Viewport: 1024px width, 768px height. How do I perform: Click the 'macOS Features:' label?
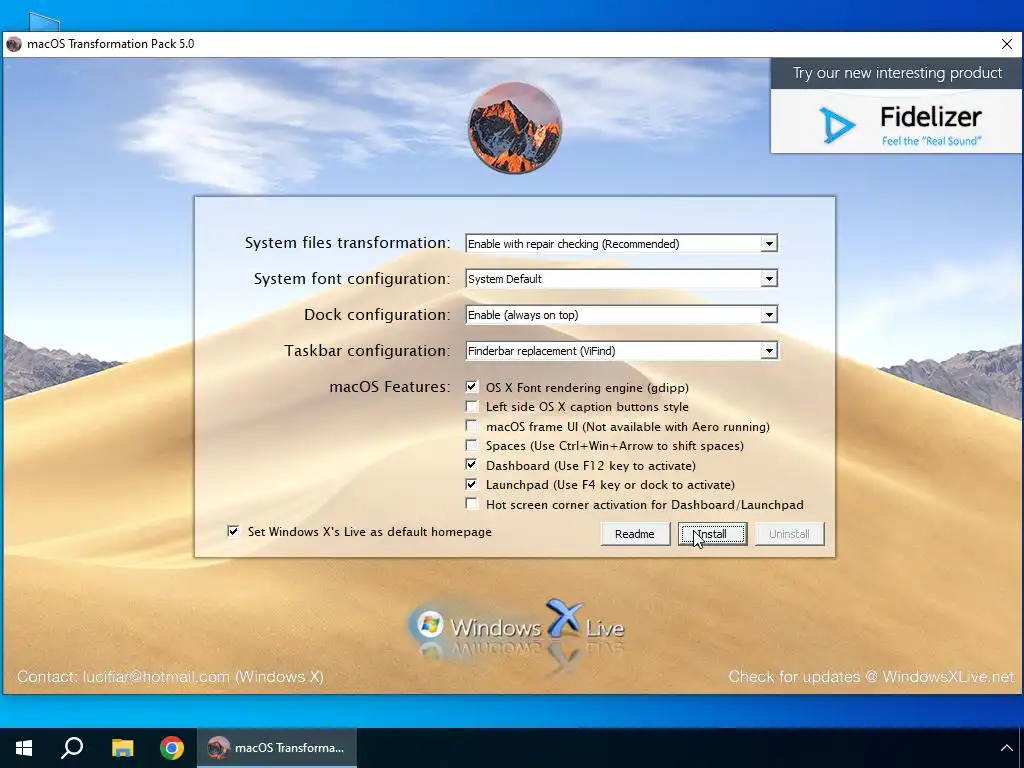tap(390, 387)
